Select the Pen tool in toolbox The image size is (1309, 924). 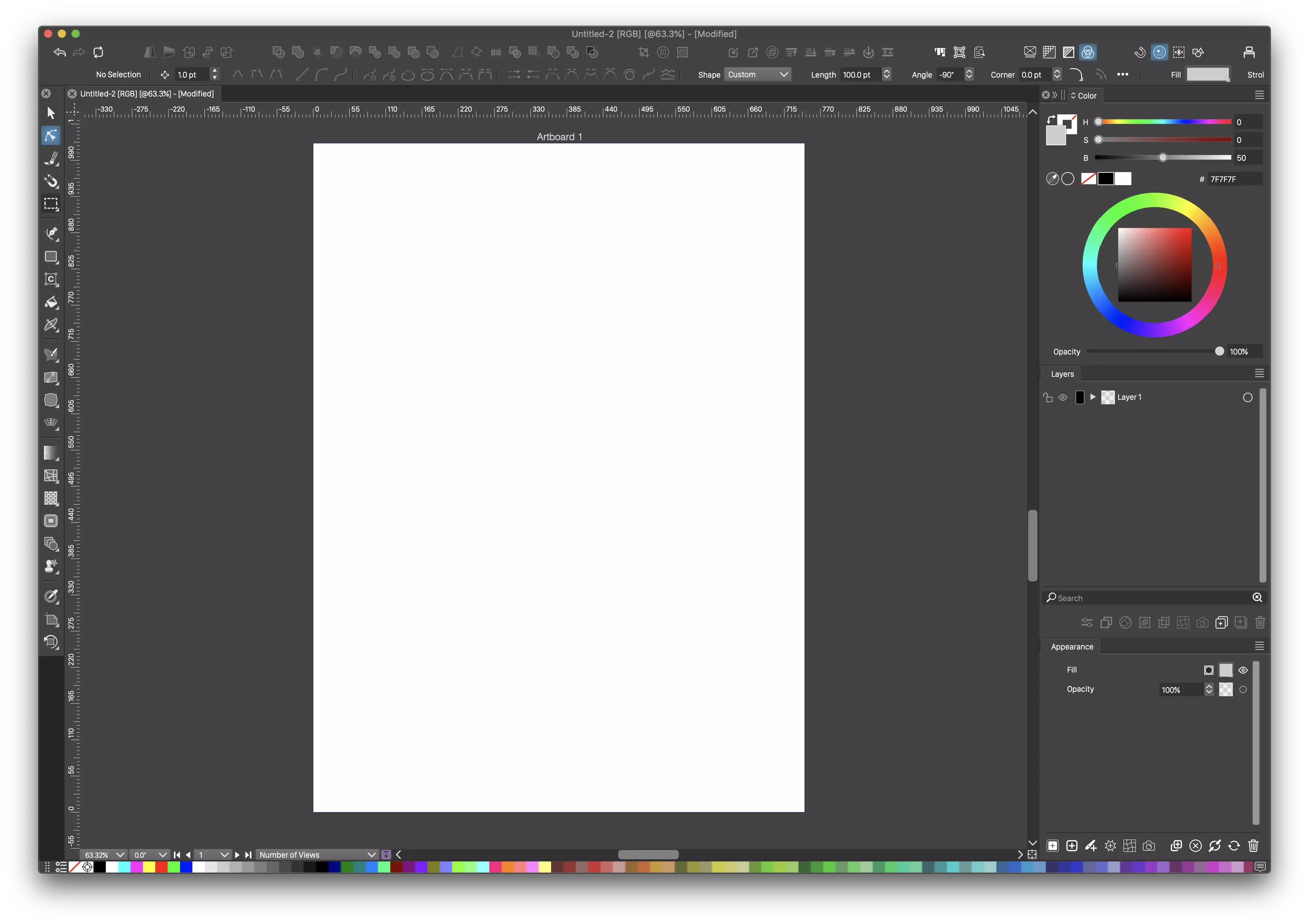coord(51,233)
